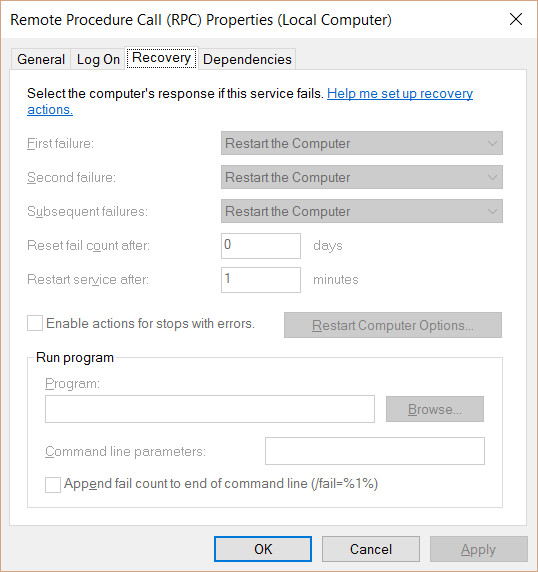Expand the First failure dropdown
This screenshot has width=538, height=572.
(361, 143)
